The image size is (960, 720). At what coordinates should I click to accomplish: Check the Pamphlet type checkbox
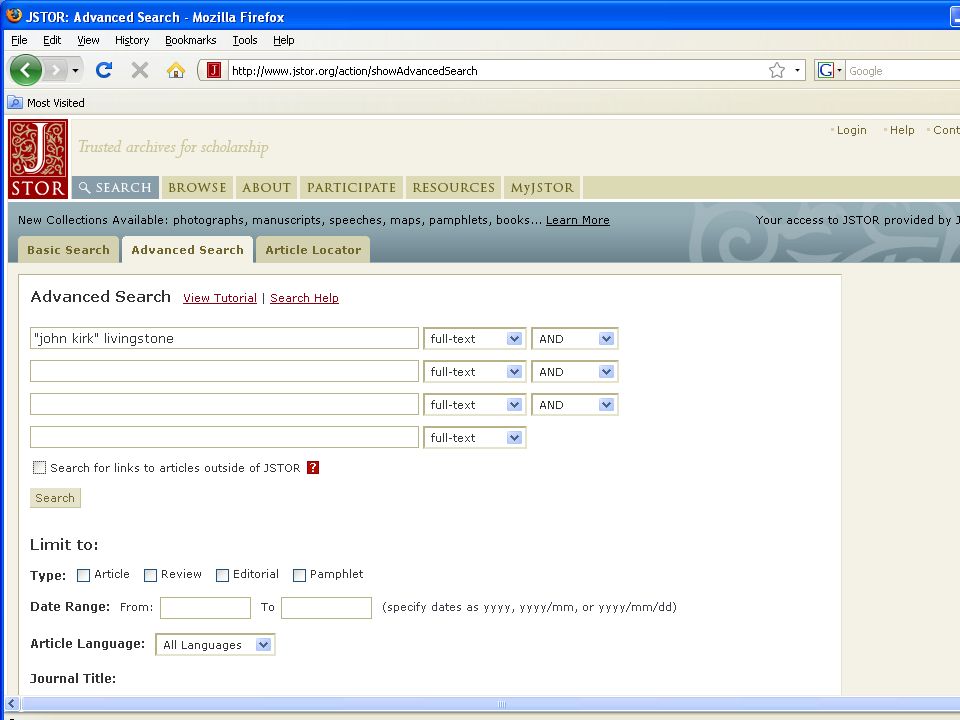tap(299, 575)
